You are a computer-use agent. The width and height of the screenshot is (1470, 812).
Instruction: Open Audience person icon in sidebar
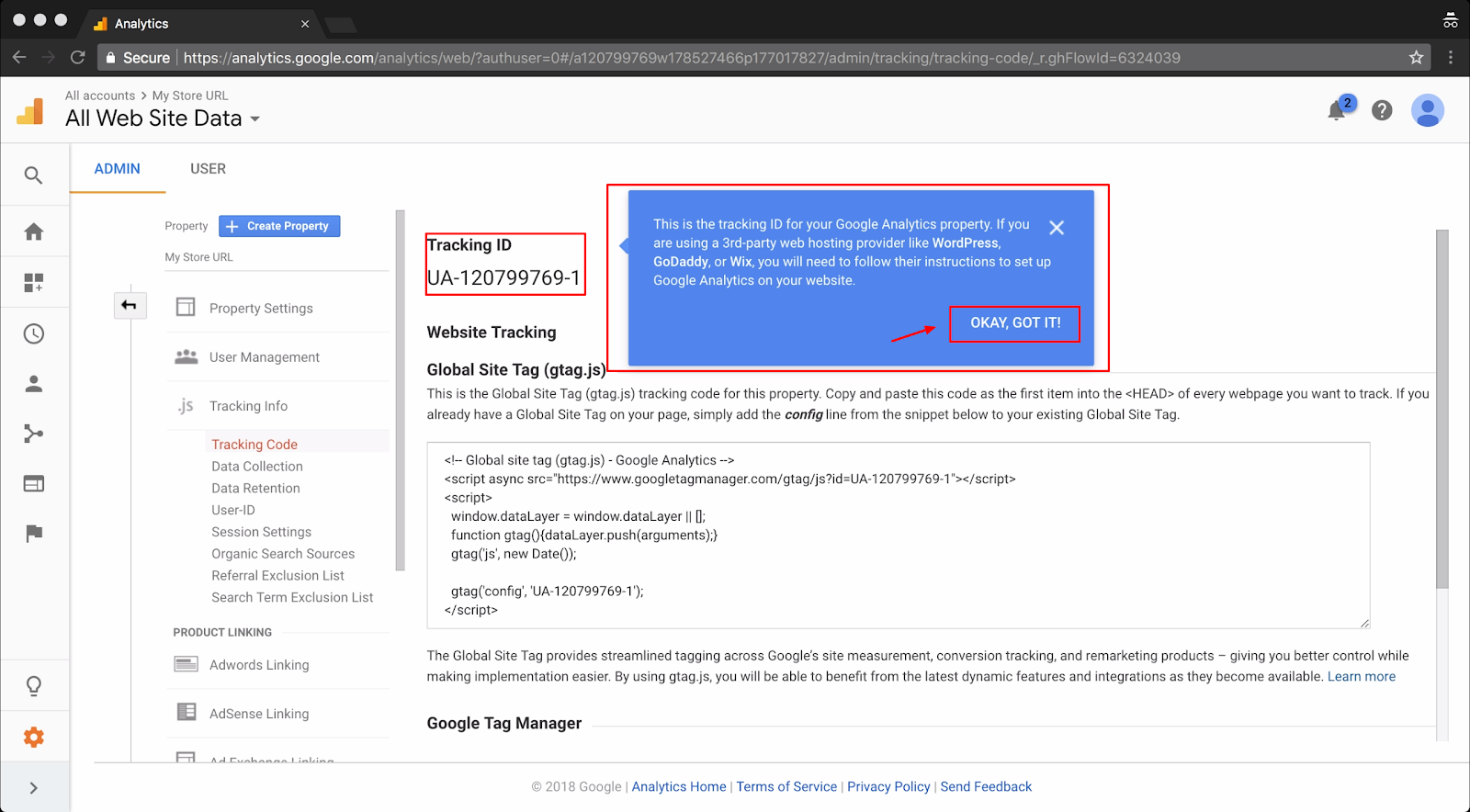(x=34, y=384)
